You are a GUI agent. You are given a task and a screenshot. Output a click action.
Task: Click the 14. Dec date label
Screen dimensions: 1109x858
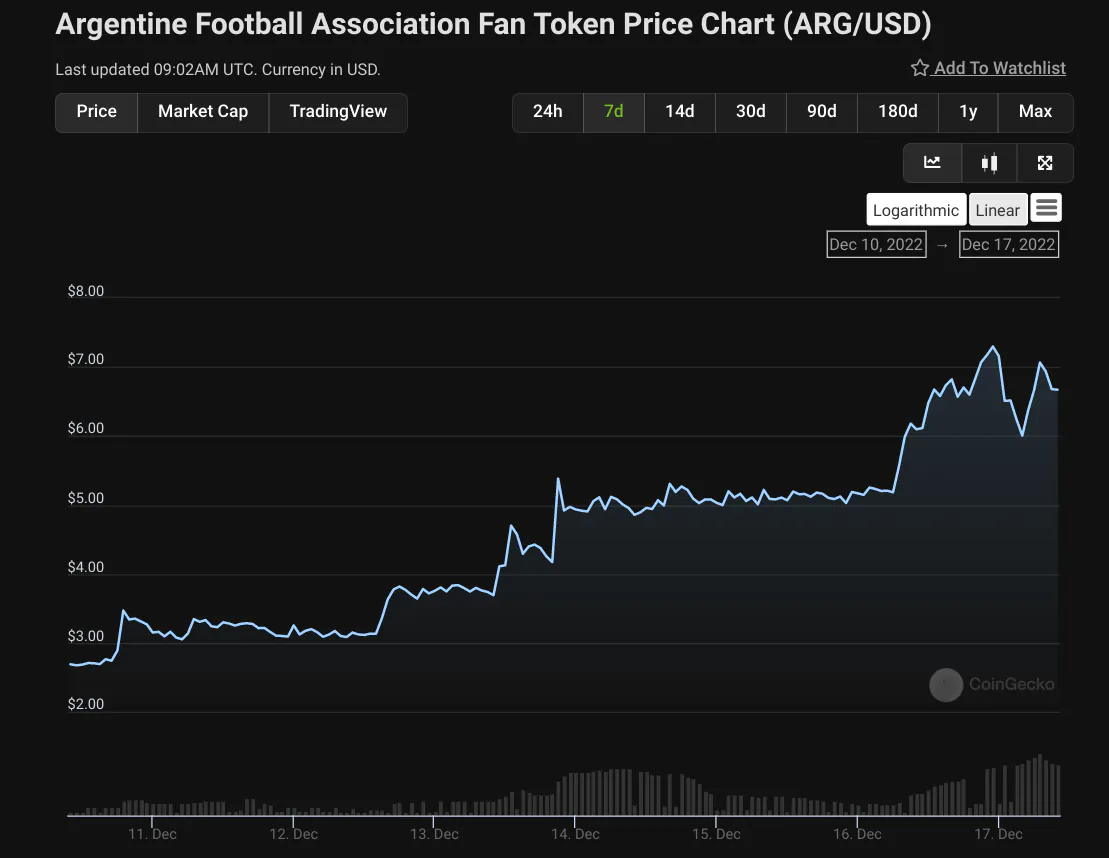tap(575, 834)
